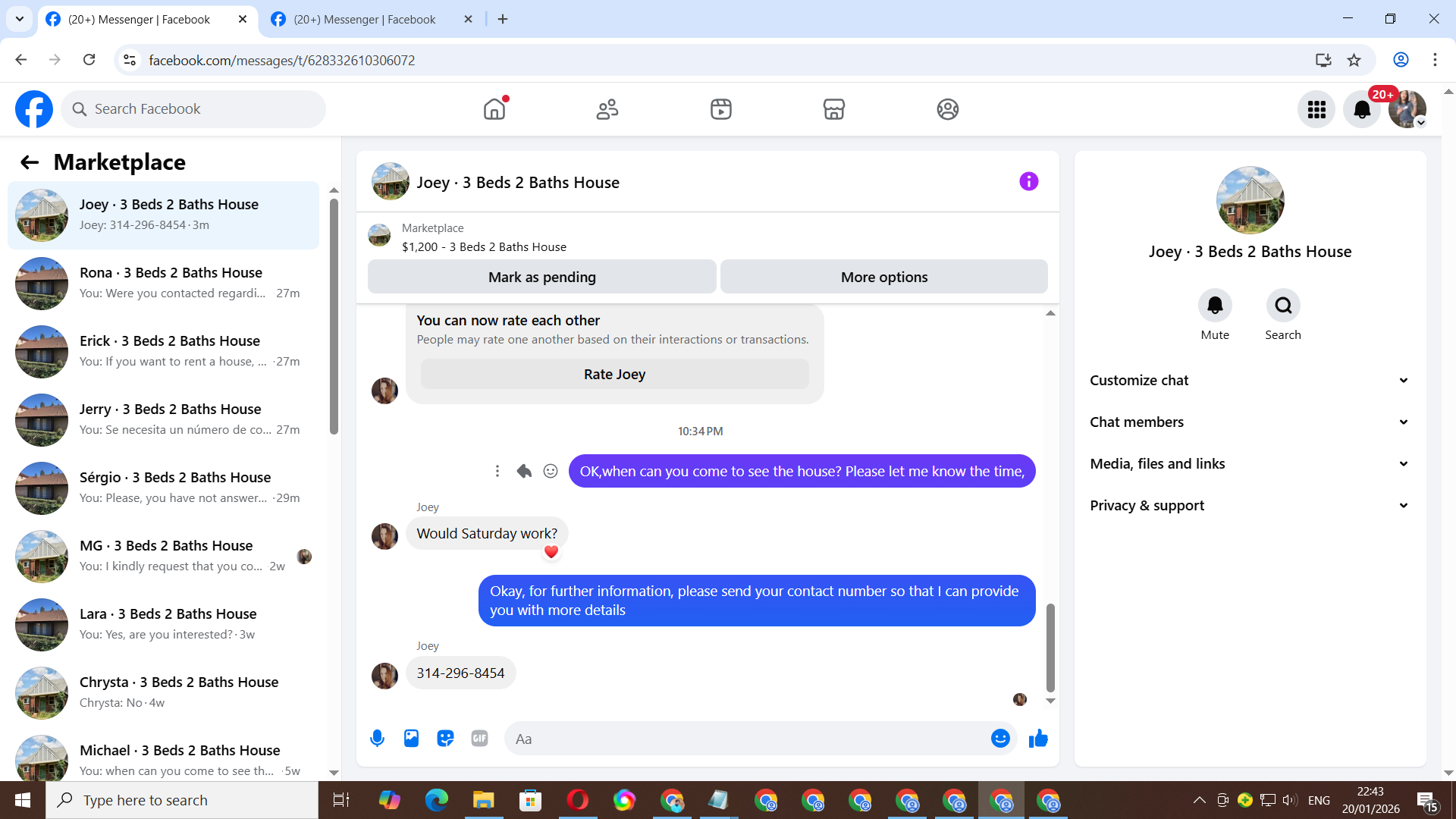Image resolution: width=1456 pixels, height=819 pixels.
Task: Open Sérgio's 3 Beds 2 Baths House chat
Action: click(x=163, y=488)
